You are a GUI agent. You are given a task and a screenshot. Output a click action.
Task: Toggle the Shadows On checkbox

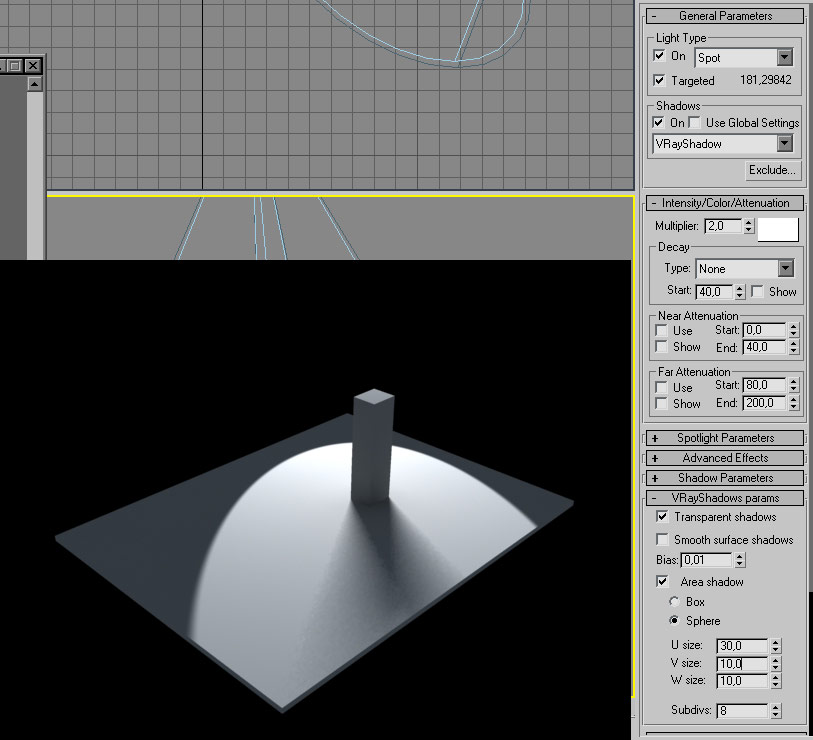click(x=658, y=122)
